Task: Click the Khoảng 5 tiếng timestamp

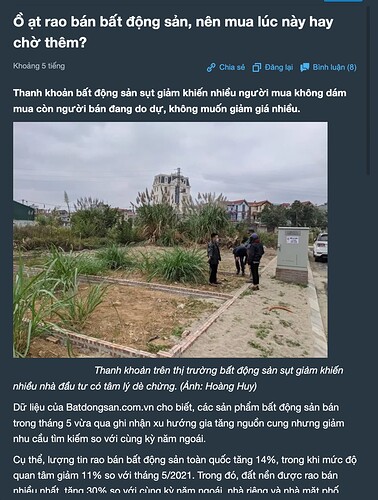Action: [x=39, y=66]
